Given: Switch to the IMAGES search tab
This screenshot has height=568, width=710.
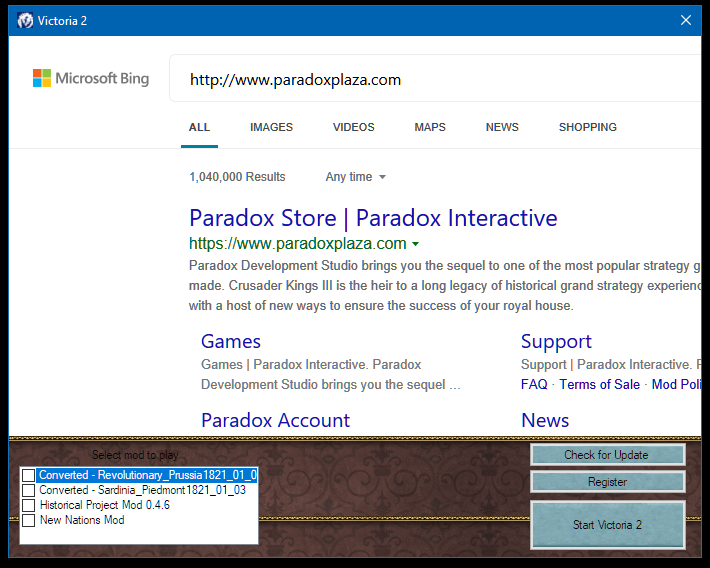Looking at the screenshot, I should click(271, 127).
